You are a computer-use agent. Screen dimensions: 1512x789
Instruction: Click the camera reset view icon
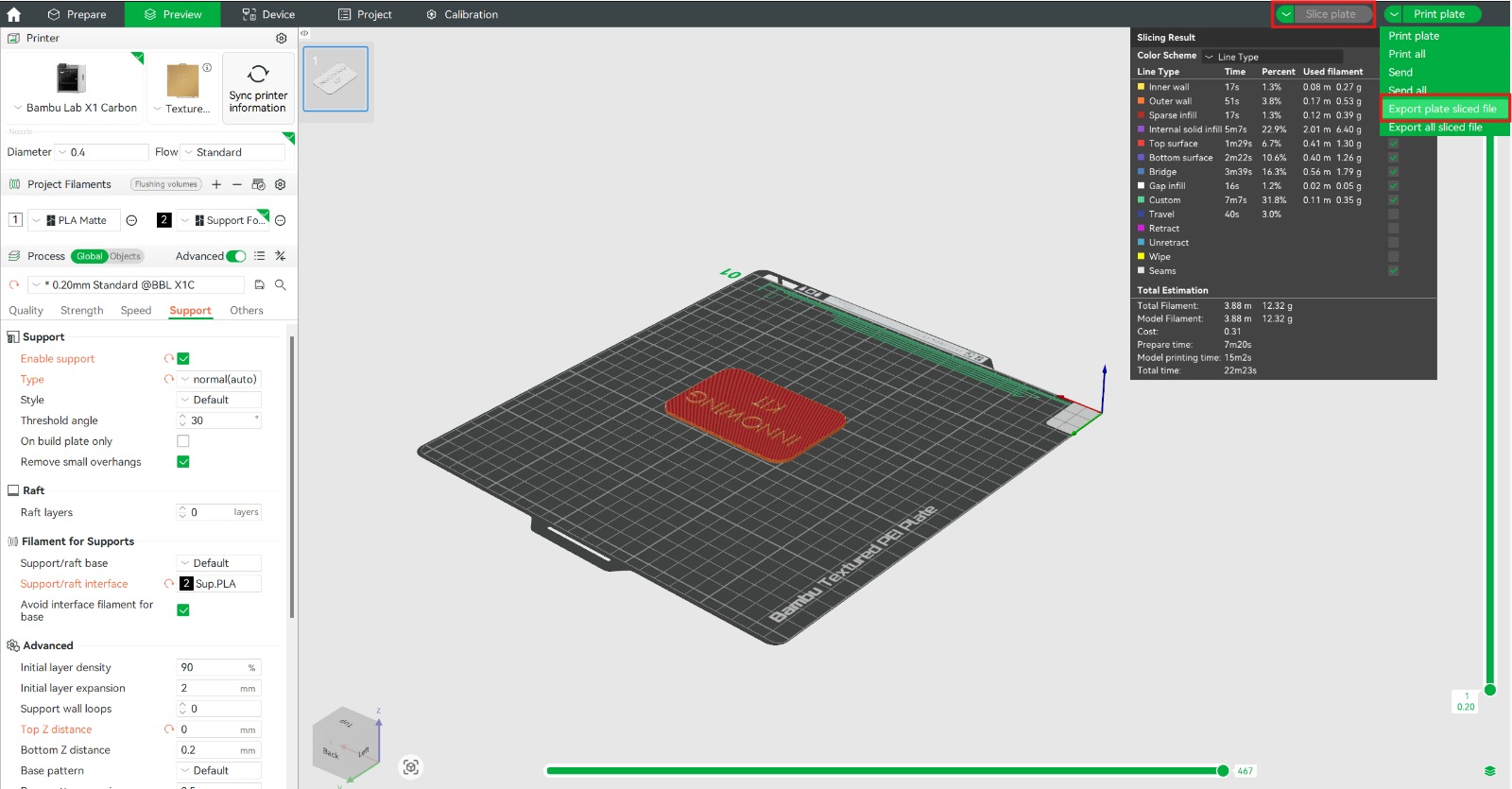pyautogui.click(x=411, y=767)
